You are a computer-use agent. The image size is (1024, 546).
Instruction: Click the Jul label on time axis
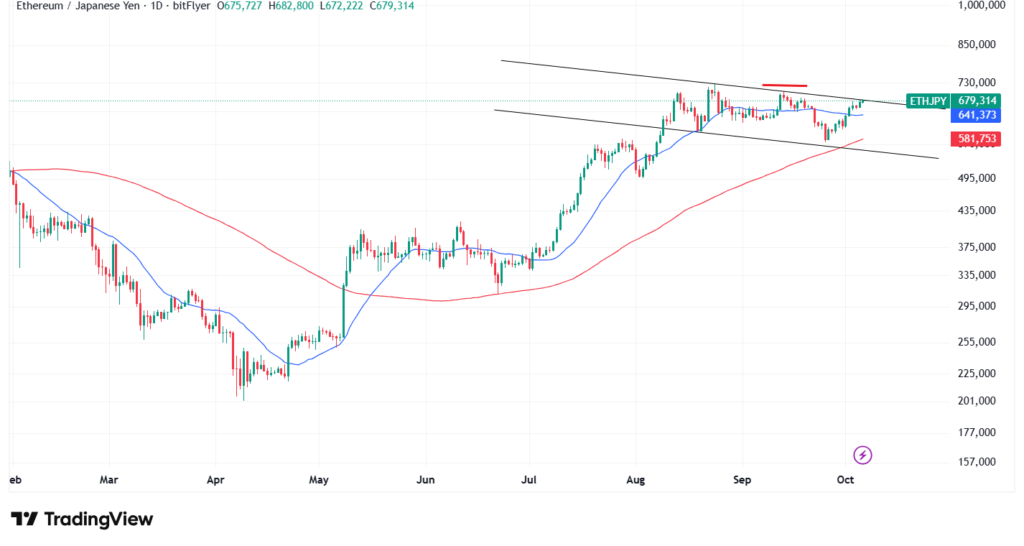click(x=529, y=480)
